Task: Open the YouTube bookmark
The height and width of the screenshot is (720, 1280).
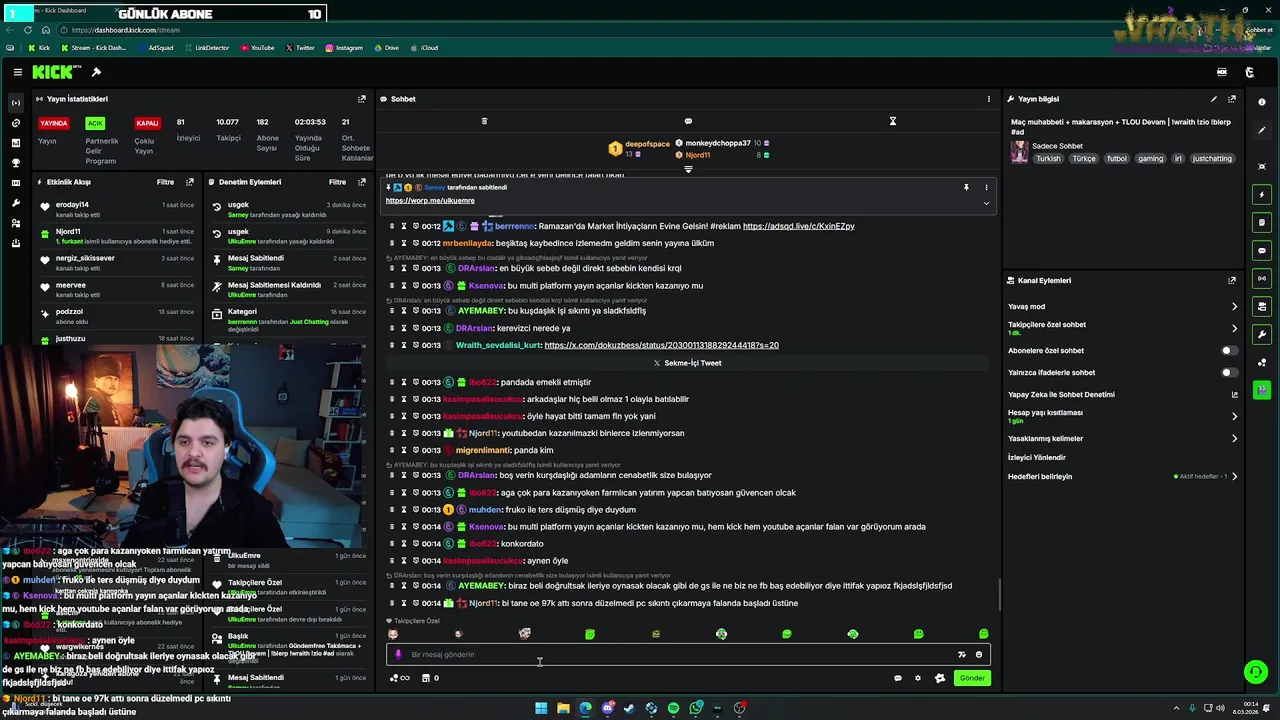Action: [257, 48]
